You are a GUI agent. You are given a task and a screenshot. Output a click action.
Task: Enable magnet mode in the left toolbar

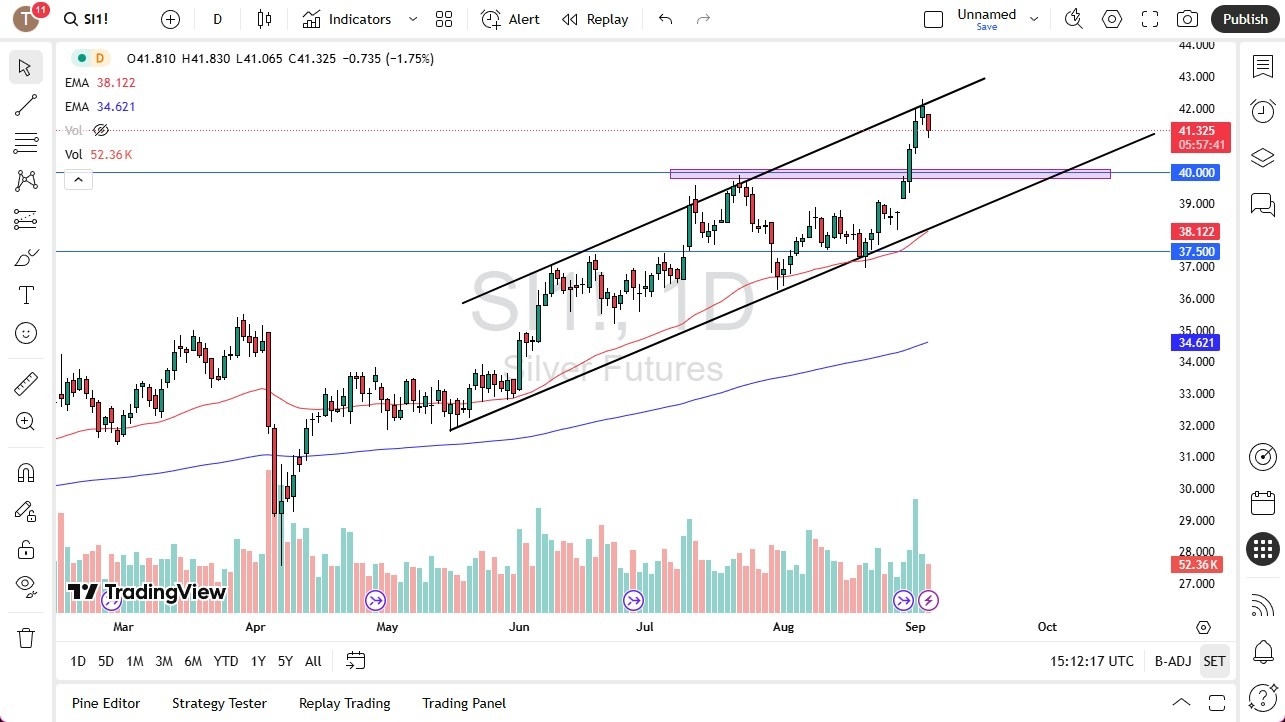(26, 472)
